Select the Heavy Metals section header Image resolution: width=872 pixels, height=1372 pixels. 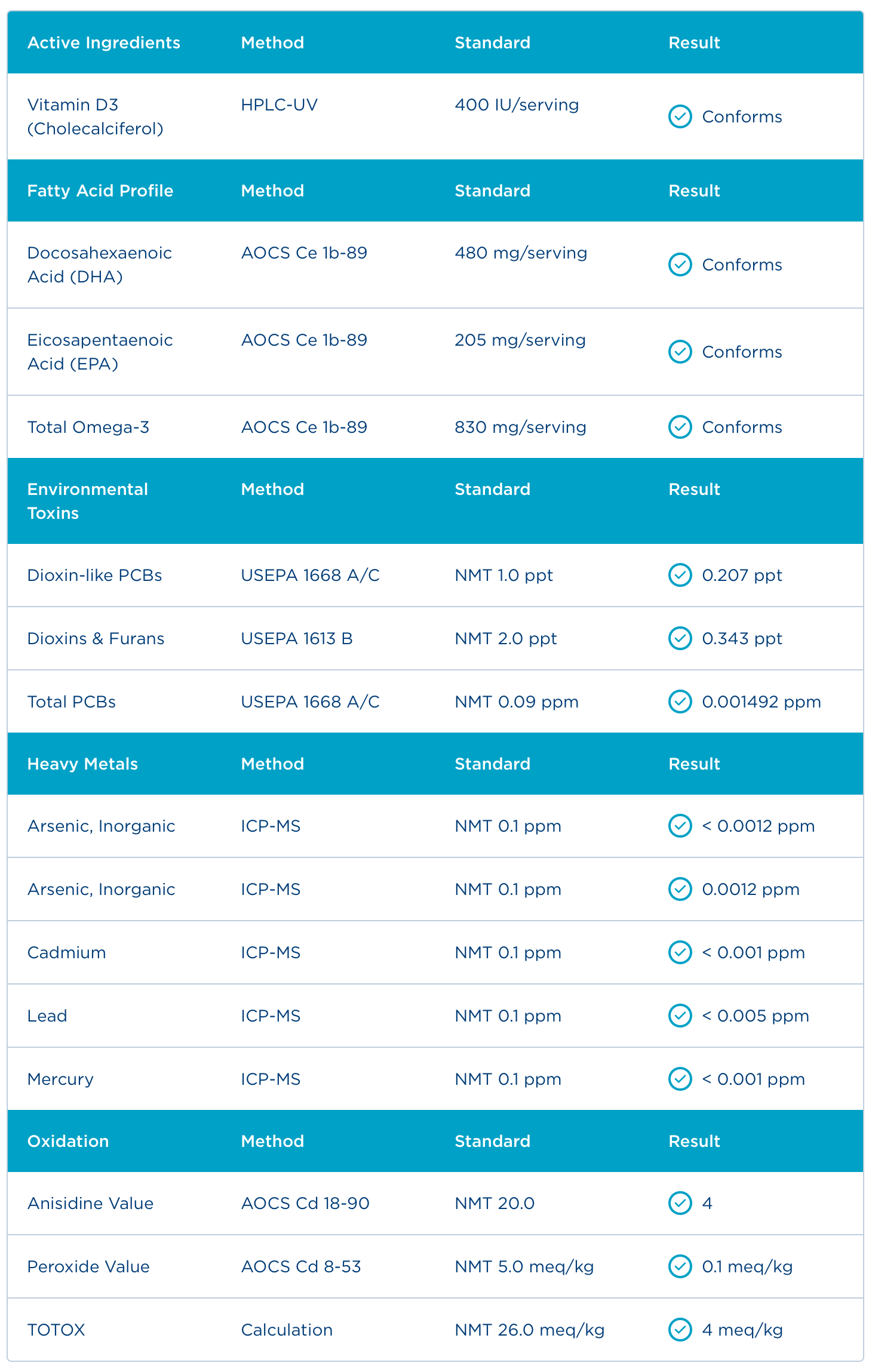(82, 764)
